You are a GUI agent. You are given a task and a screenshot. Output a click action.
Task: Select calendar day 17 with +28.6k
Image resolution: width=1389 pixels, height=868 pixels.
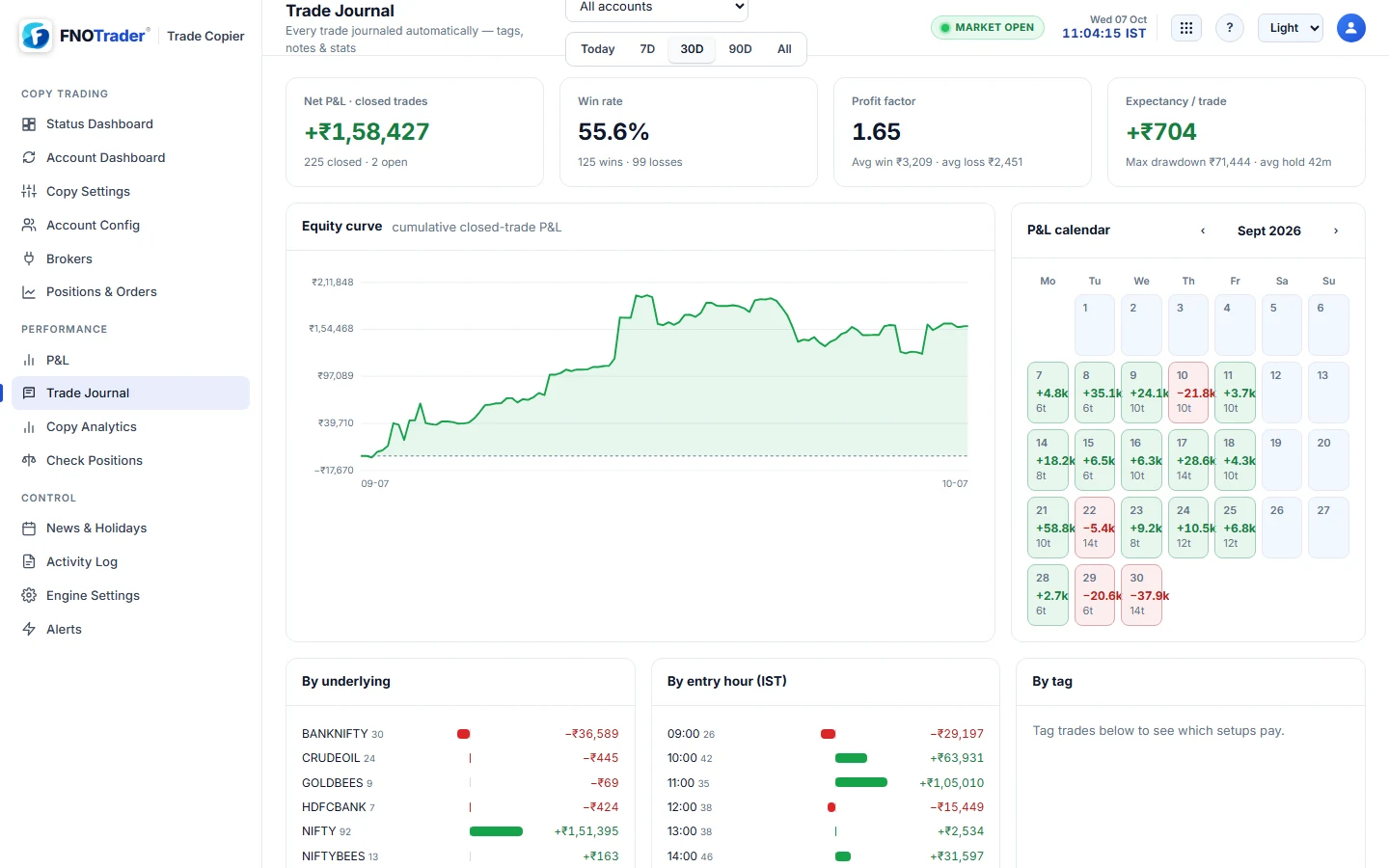coord(1188,460)
